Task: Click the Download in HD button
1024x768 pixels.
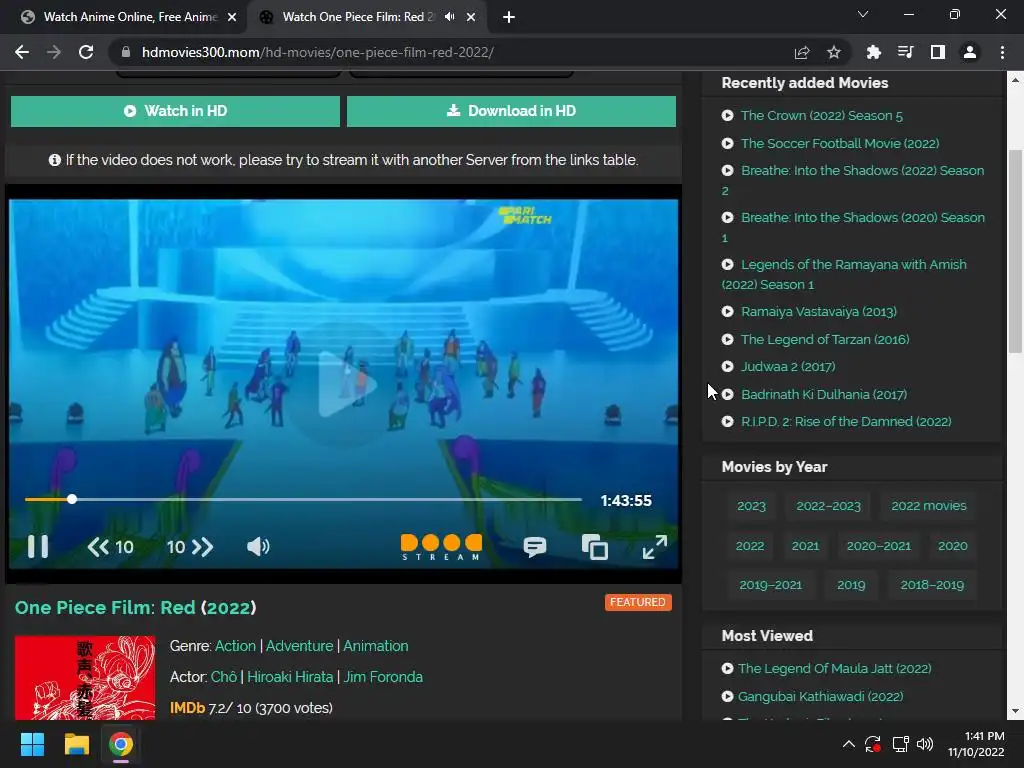Action: point(511,111)
